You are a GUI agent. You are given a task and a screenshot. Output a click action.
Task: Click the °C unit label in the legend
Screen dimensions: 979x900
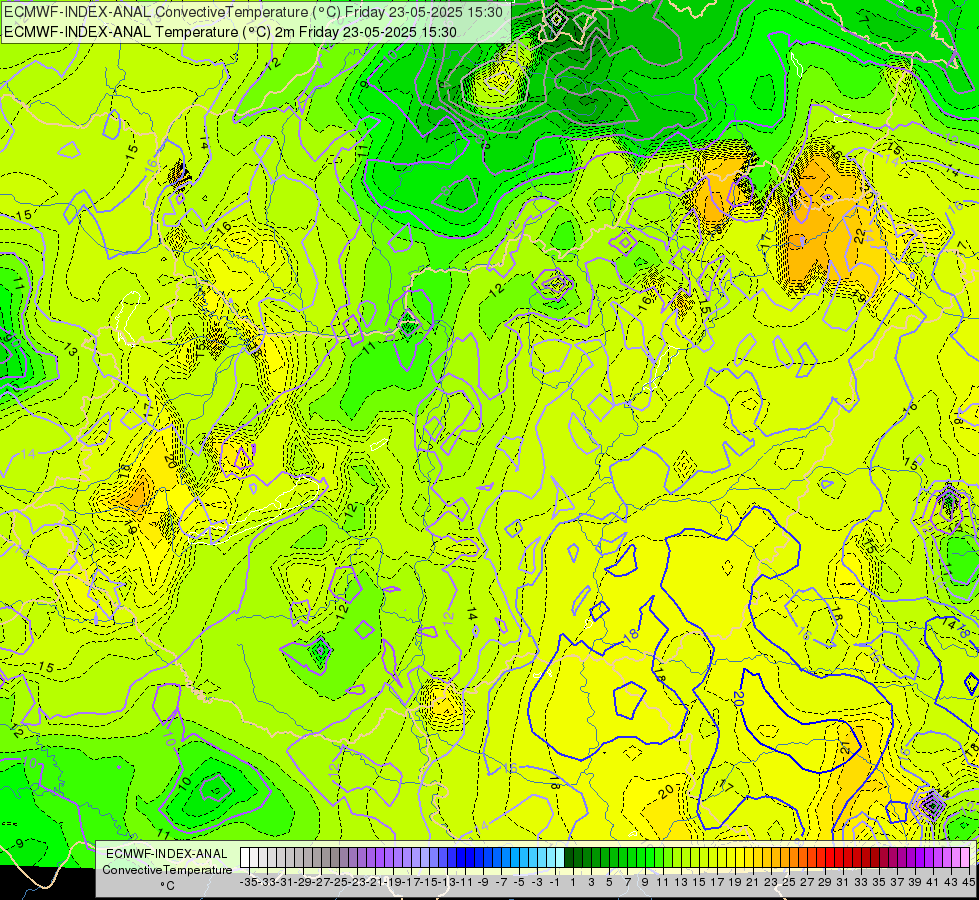click(167, 885)
